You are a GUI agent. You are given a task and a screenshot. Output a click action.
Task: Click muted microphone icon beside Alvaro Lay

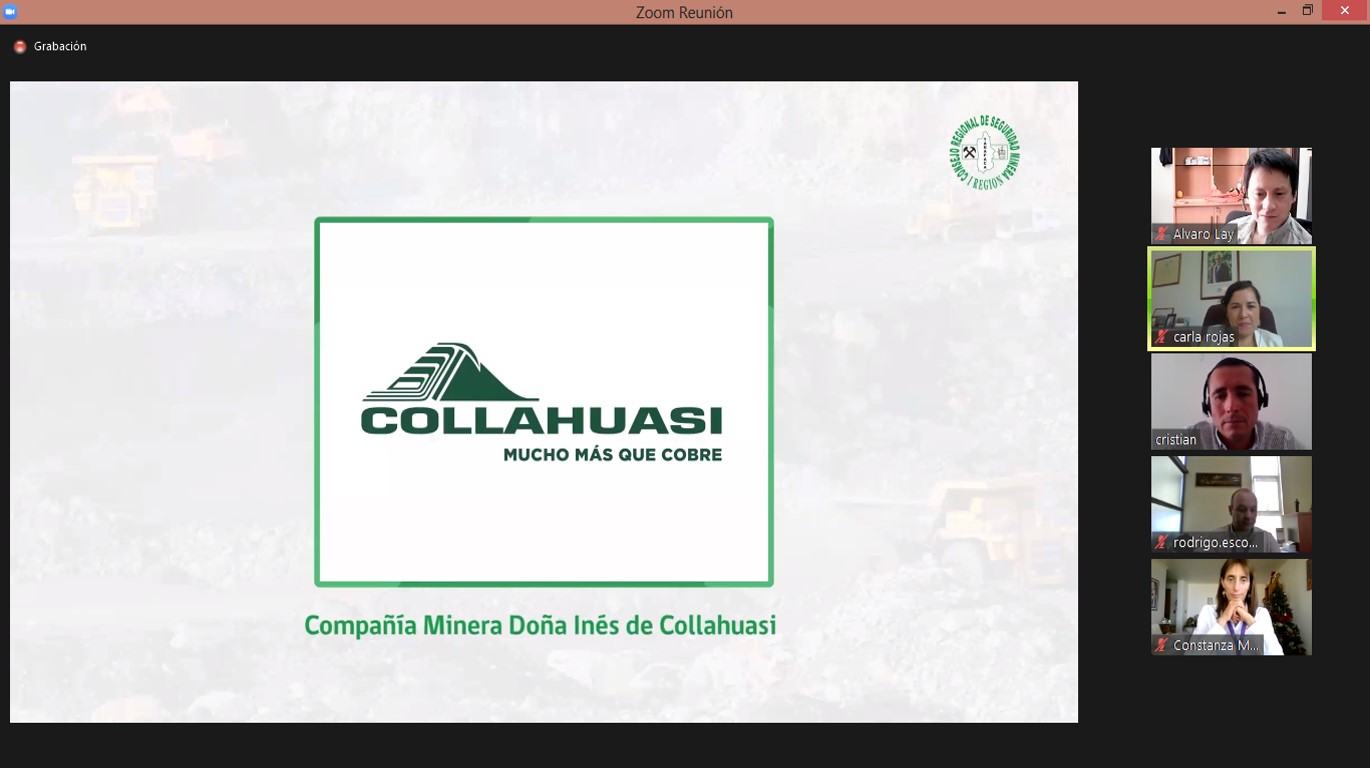[x=1162, y=234]
